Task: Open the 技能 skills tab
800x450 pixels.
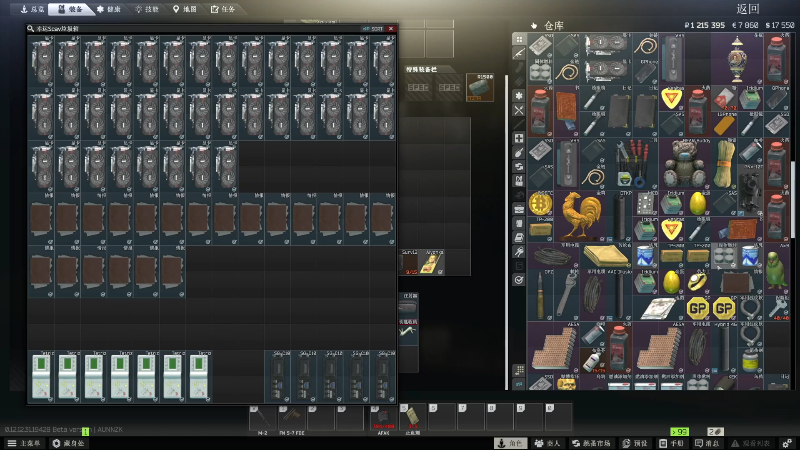Action: 147,9
